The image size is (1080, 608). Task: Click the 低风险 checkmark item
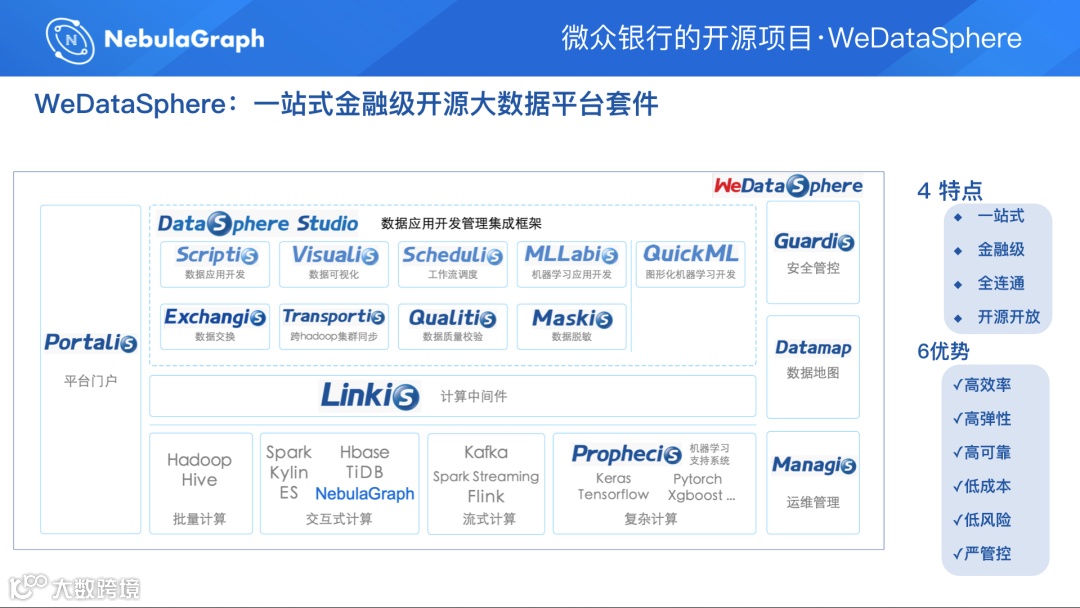click(982, 520)
